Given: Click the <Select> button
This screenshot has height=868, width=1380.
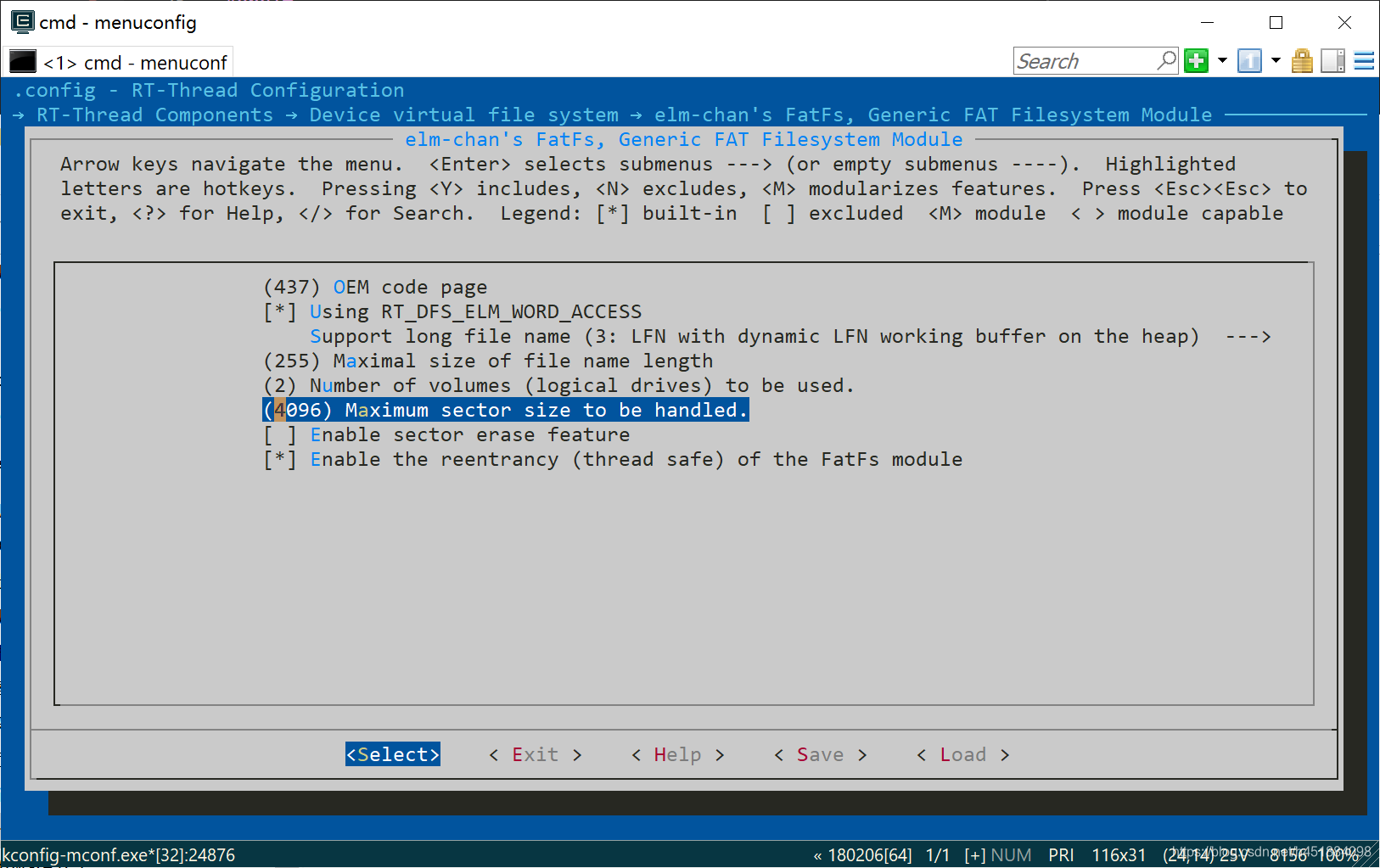Looking at the screenshot, I should (x=393, y=754).
